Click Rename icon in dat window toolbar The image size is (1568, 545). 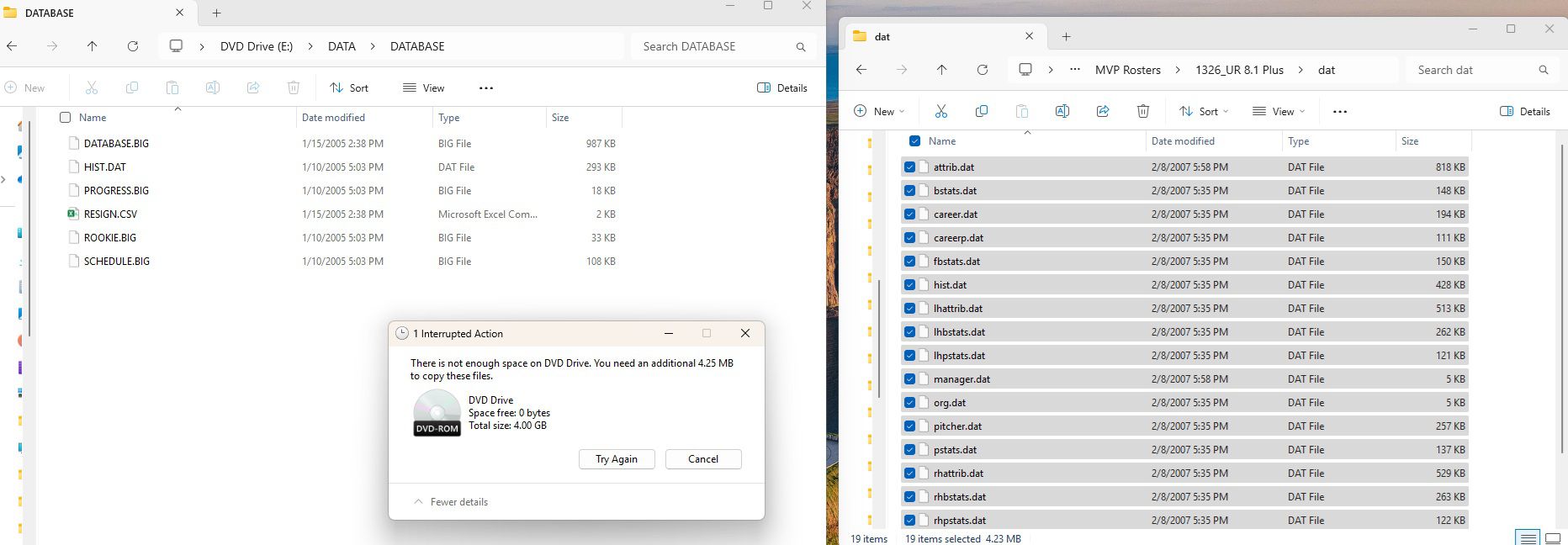point(1062,111)
